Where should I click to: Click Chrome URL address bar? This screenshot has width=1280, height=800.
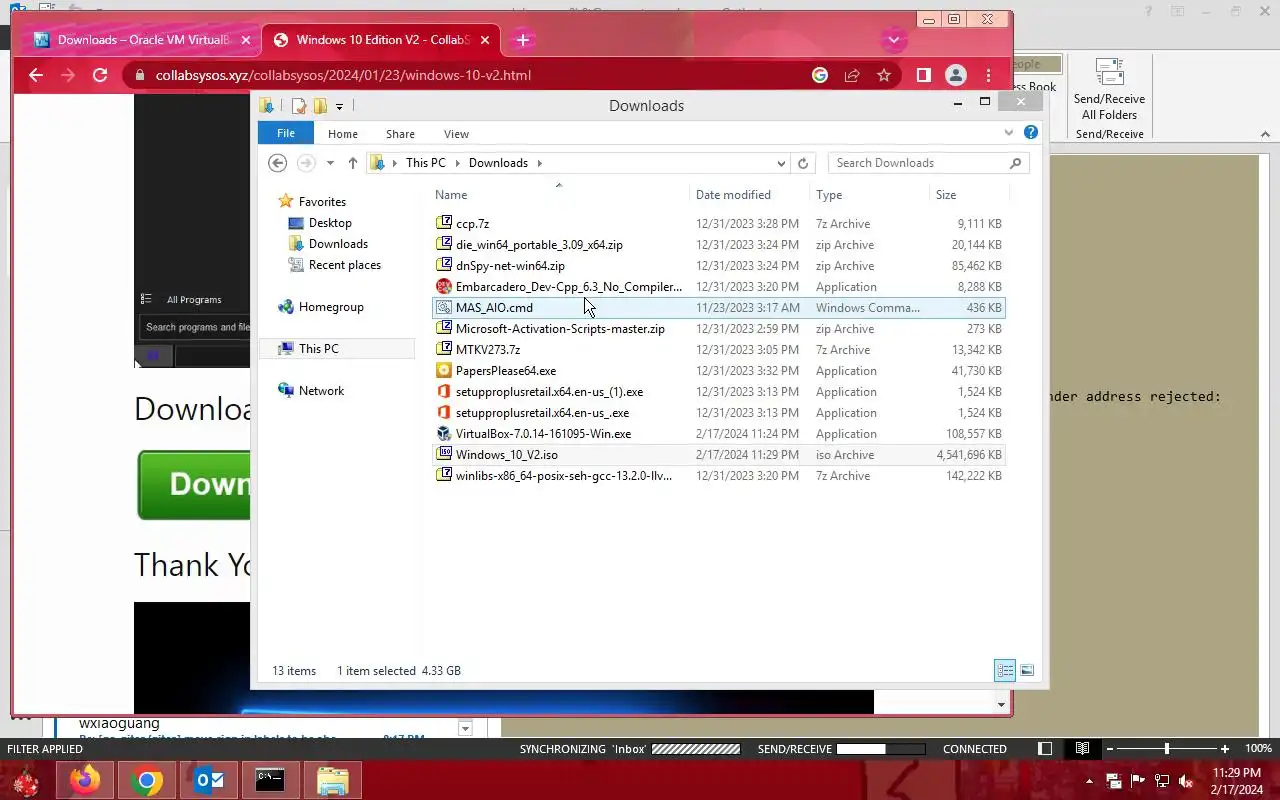[x=470, y=75]
